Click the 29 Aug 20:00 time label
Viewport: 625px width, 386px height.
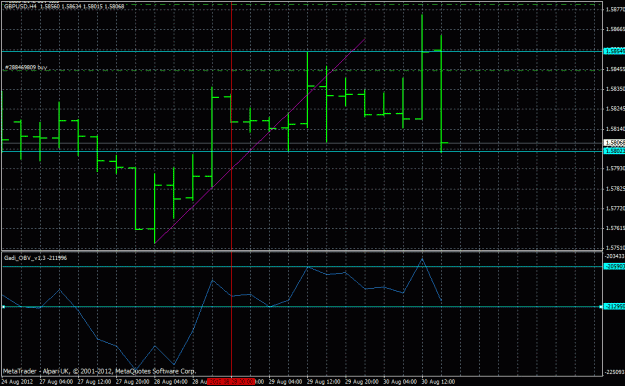pyautogui.click(x=362, y=382)
